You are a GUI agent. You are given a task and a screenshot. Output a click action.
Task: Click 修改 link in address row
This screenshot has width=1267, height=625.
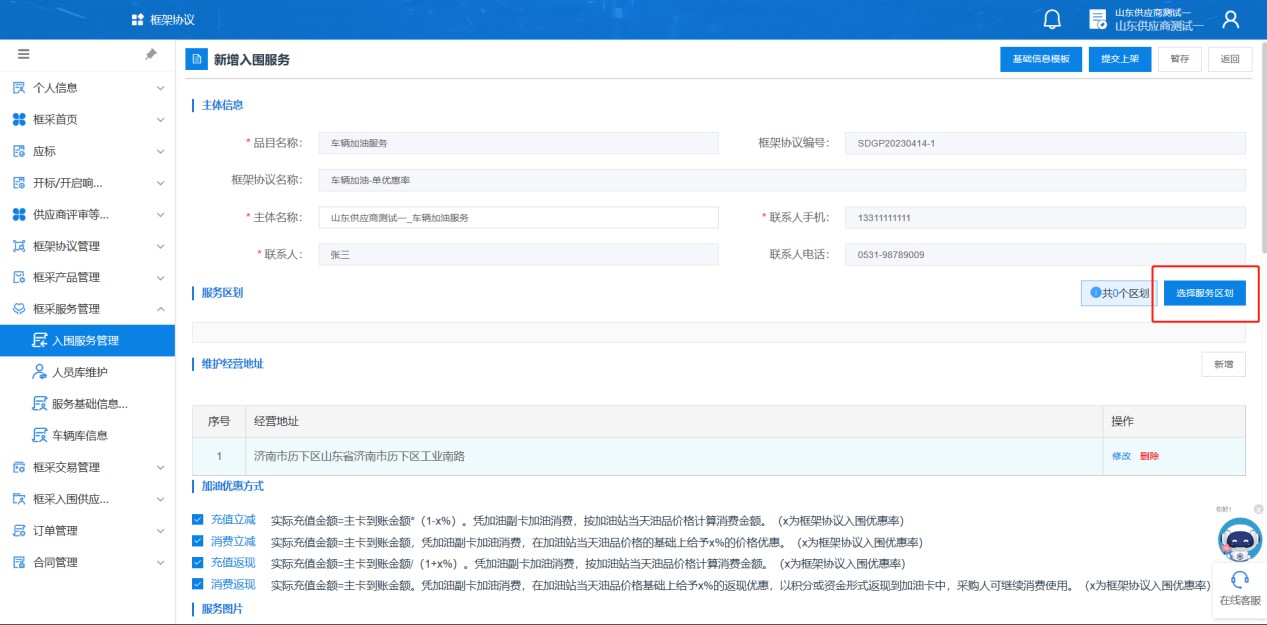coord(1121,456)
